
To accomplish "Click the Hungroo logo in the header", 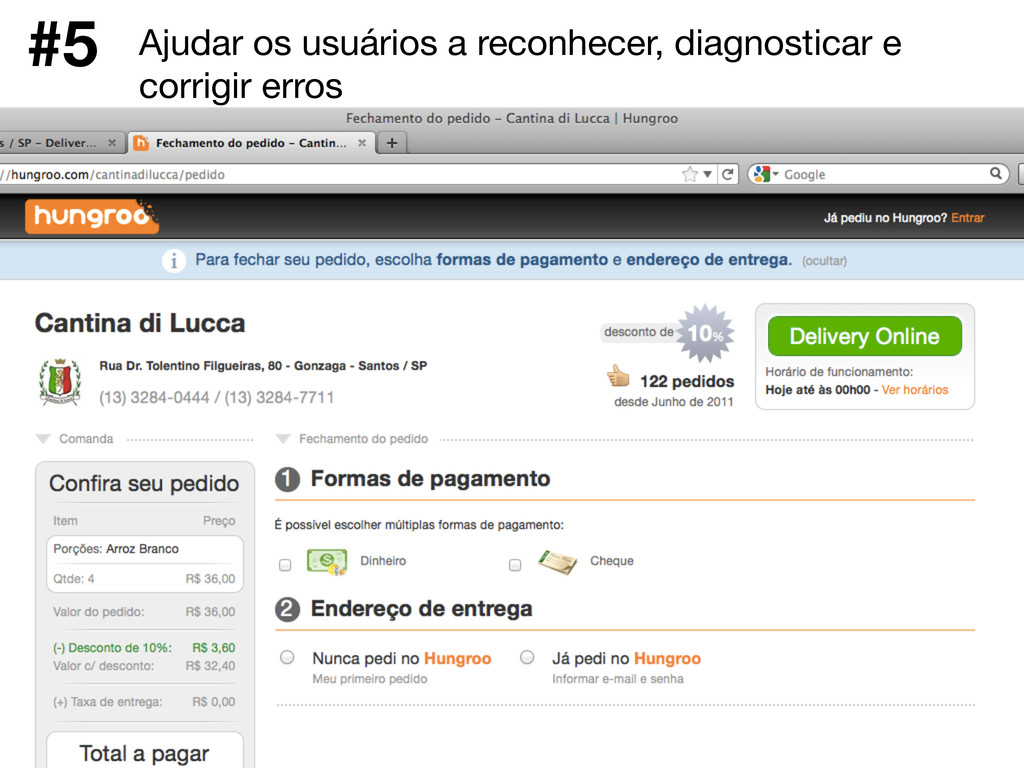I will pos(92,216).
